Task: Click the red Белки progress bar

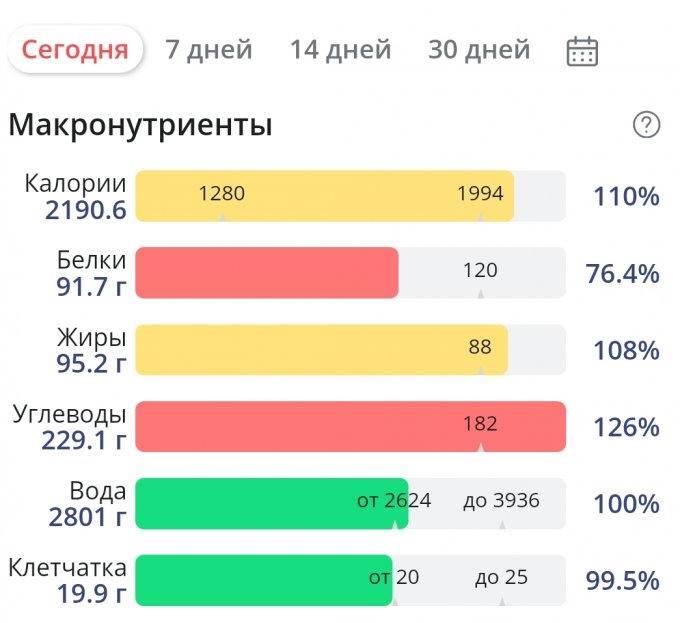Action: [266, 273]
